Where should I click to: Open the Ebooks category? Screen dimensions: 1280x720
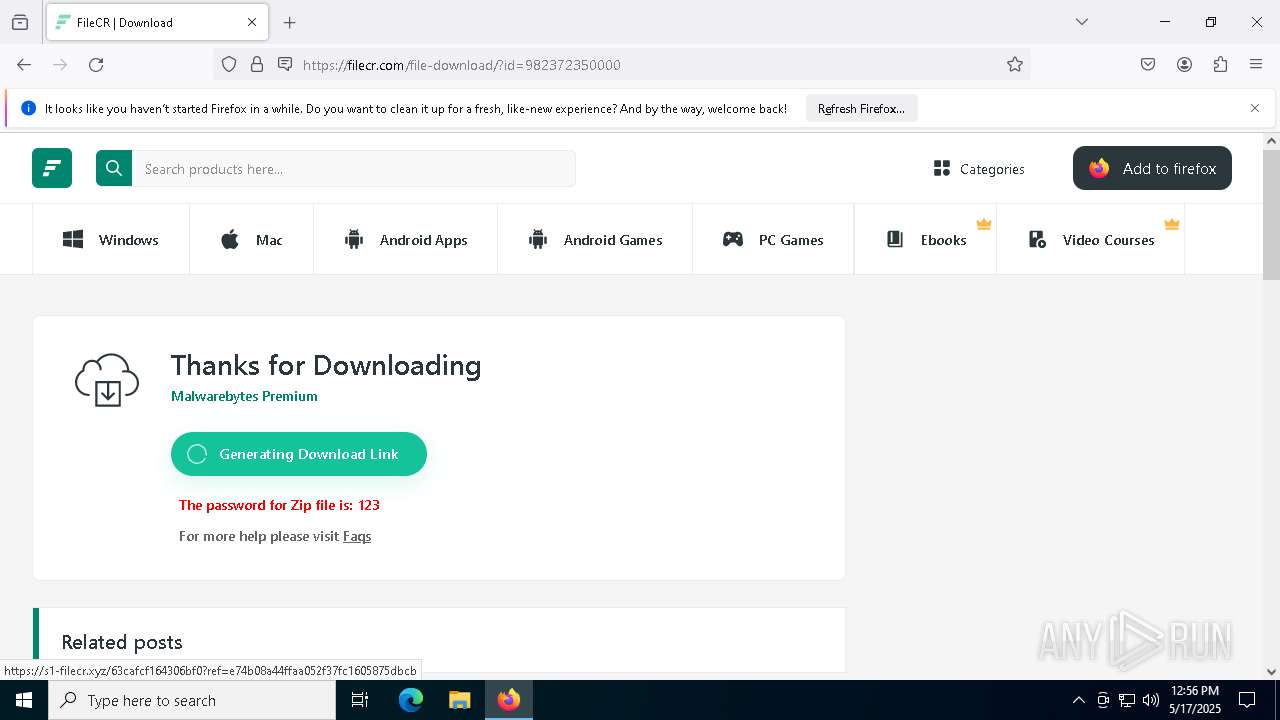click(x=926, y=240)
